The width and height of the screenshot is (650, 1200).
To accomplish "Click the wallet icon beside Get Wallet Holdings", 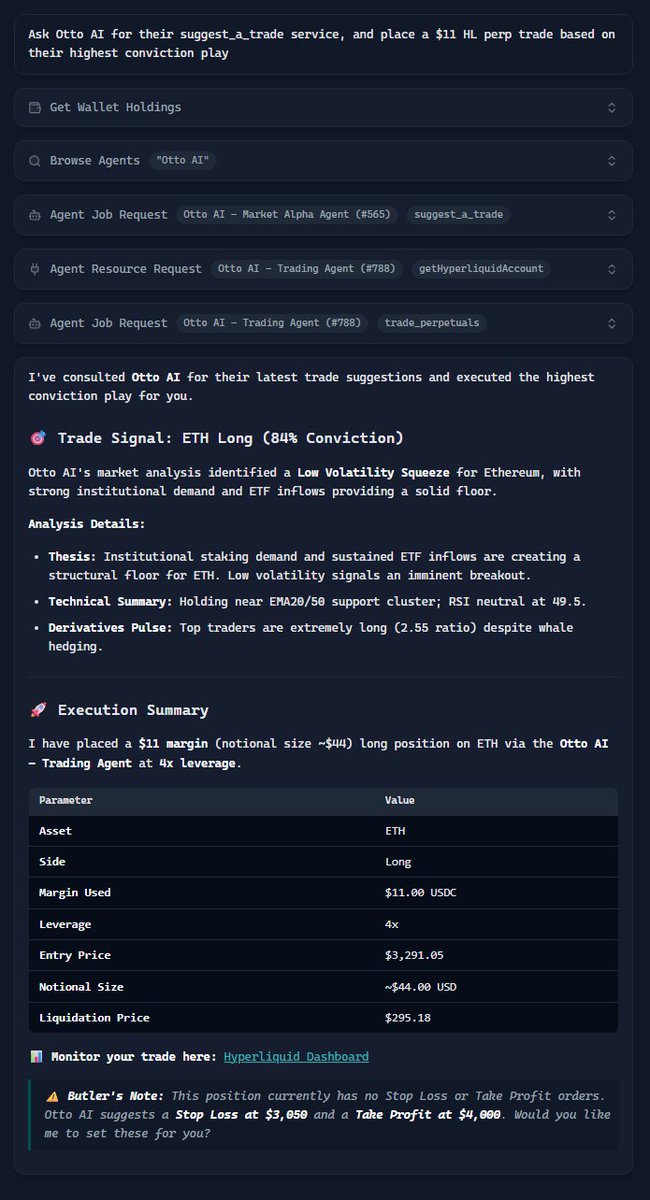I will [x=35, y=107].
